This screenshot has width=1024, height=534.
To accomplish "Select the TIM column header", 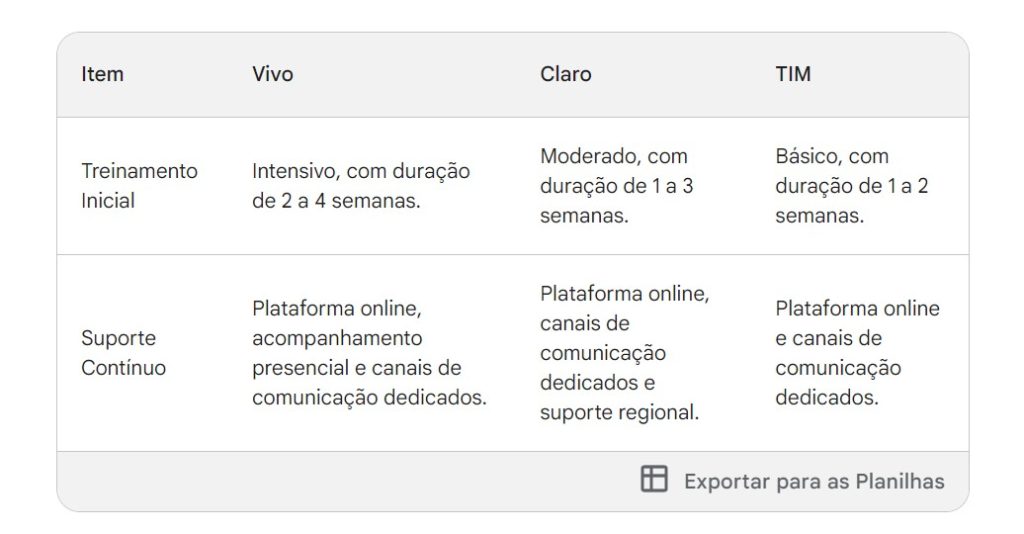I will [793, 74].
